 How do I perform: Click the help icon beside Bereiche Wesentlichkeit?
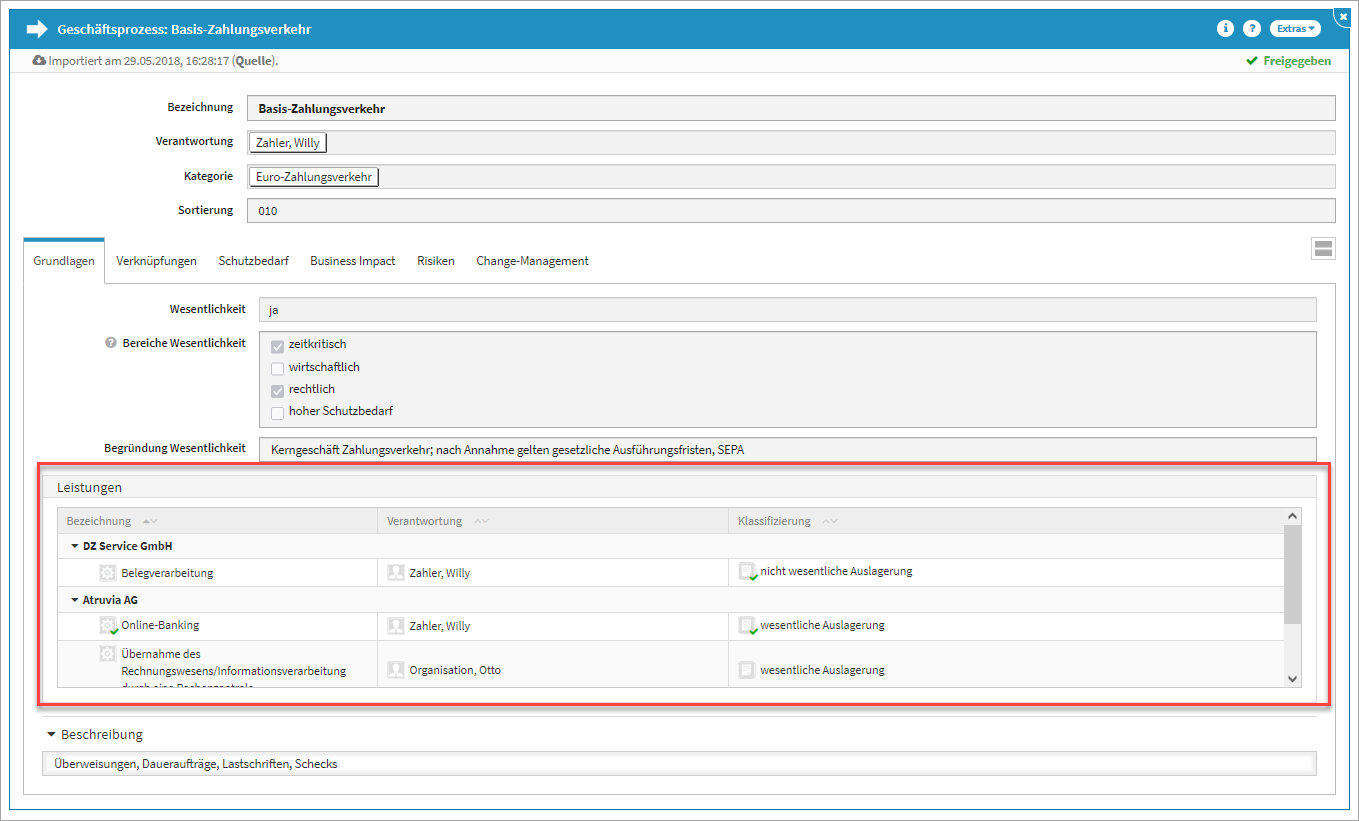click(111, 343)
